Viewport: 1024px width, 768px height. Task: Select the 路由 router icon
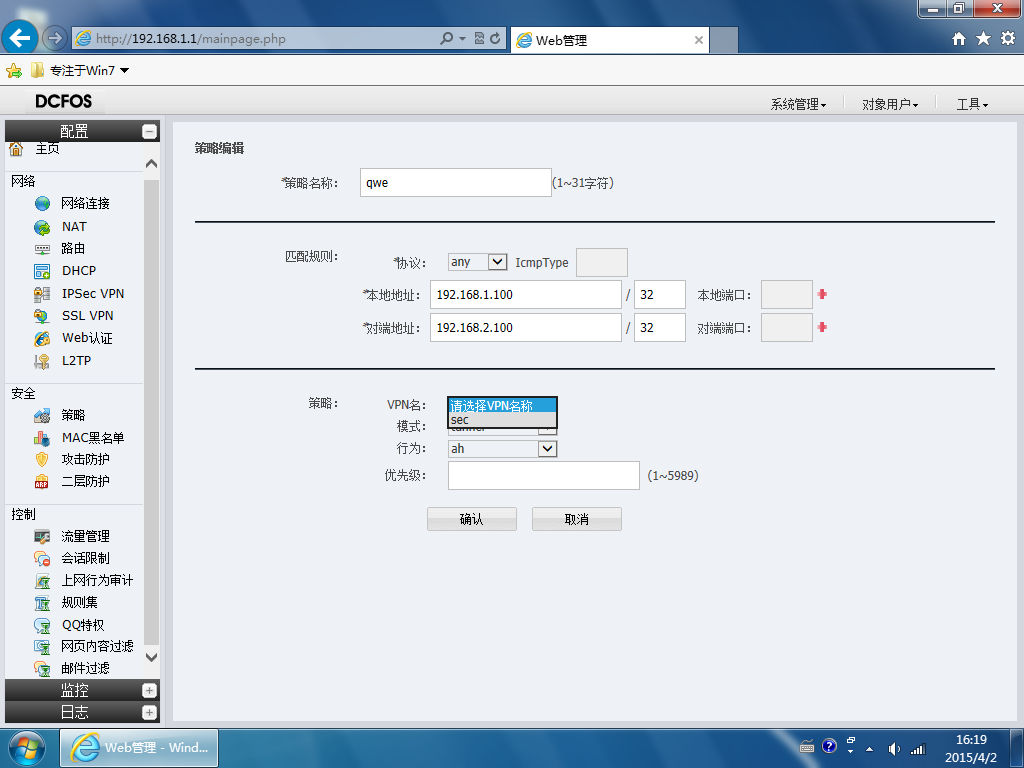(x=42, y=249)
